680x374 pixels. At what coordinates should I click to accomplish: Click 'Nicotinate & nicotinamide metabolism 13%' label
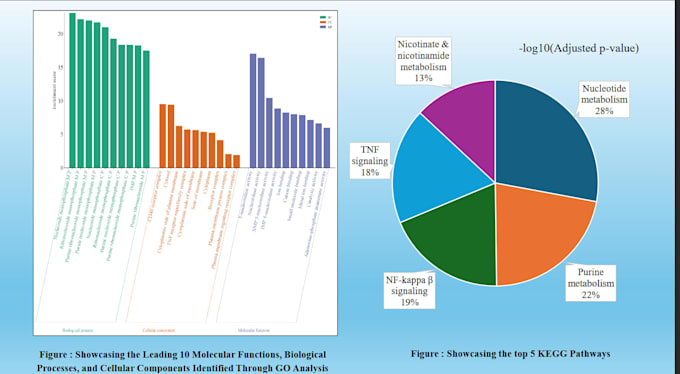point(423,61)
